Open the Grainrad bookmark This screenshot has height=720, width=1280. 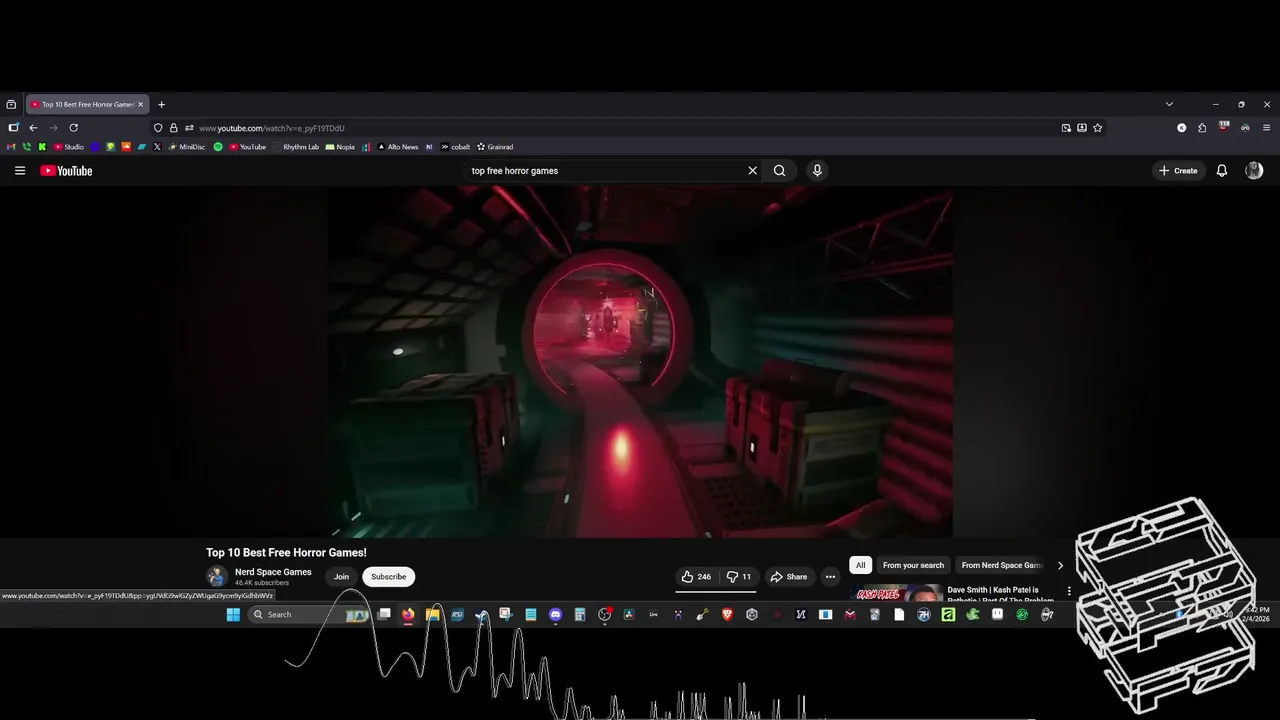[x=495, y=147]
